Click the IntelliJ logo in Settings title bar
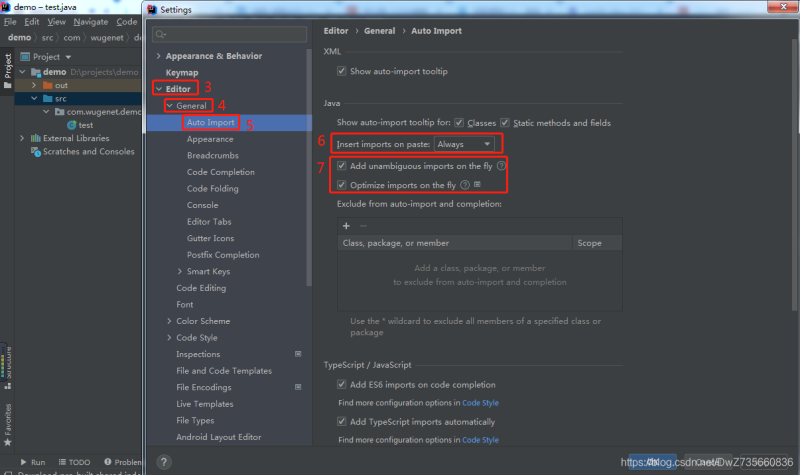The height and width of the screenshot is (475, 800). [152, 10]
